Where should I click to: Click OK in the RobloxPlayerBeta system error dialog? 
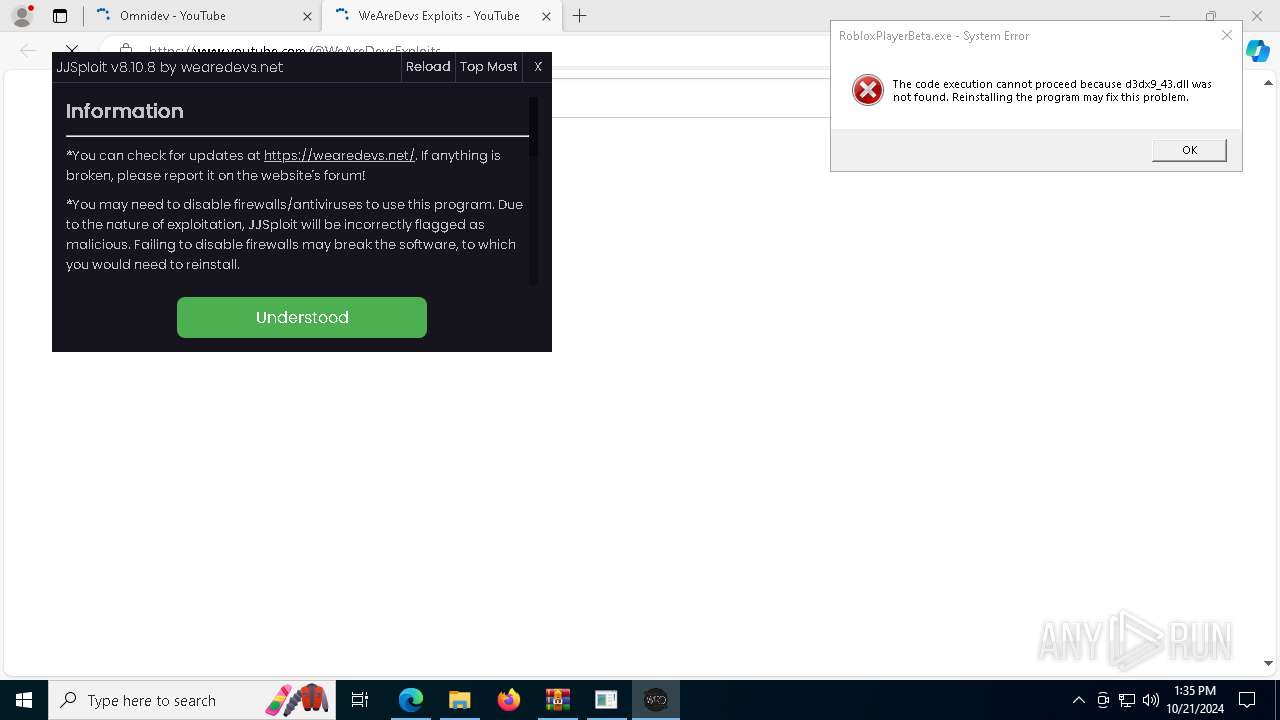pos(1189,150)
